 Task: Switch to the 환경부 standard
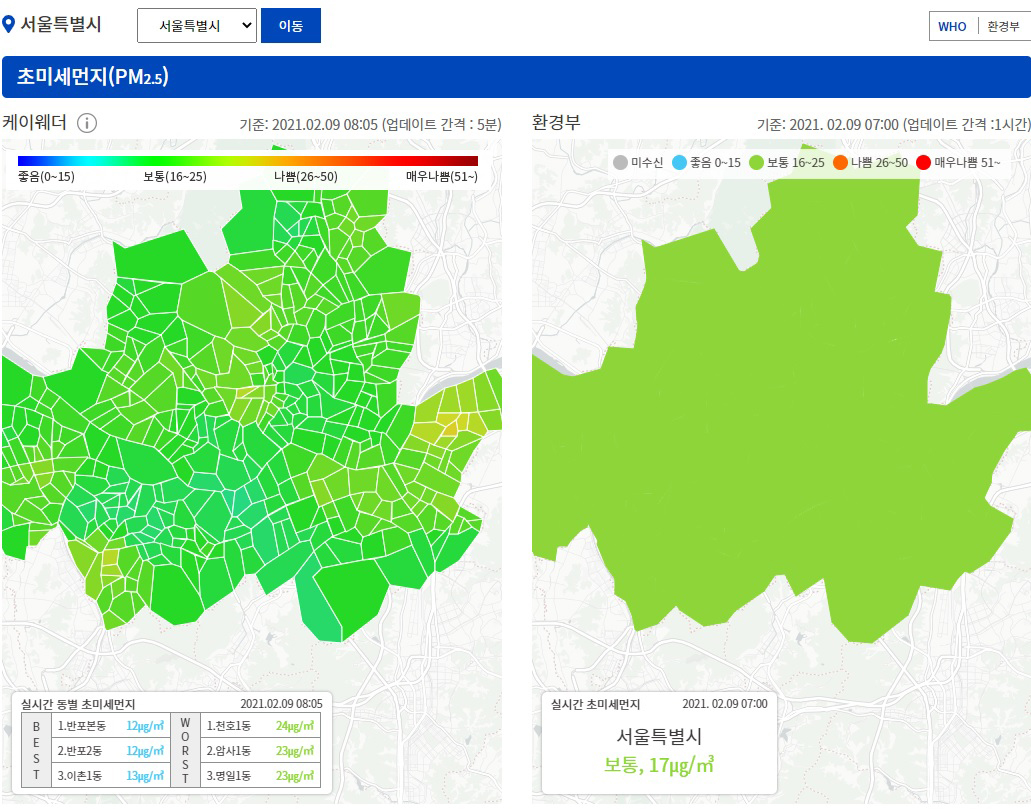(1003, 26)
